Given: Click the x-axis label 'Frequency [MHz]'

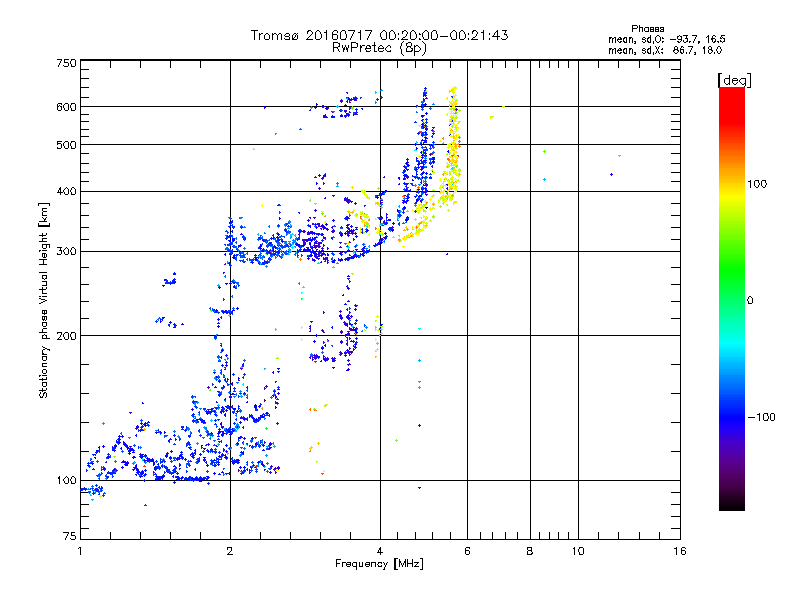Looking at the screenshot, I should (379, 564).
